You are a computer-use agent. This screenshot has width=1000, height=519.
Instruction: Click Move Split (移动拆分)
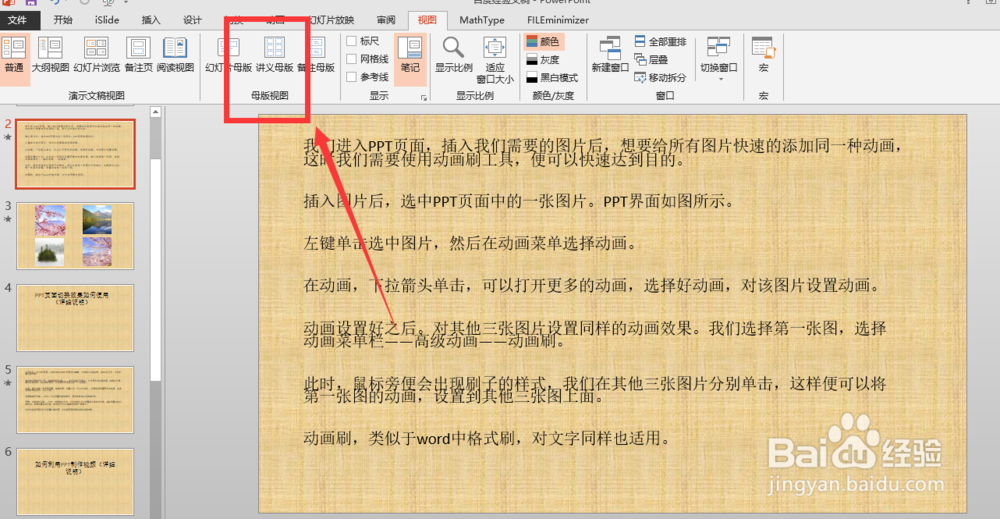click(660, 78)
